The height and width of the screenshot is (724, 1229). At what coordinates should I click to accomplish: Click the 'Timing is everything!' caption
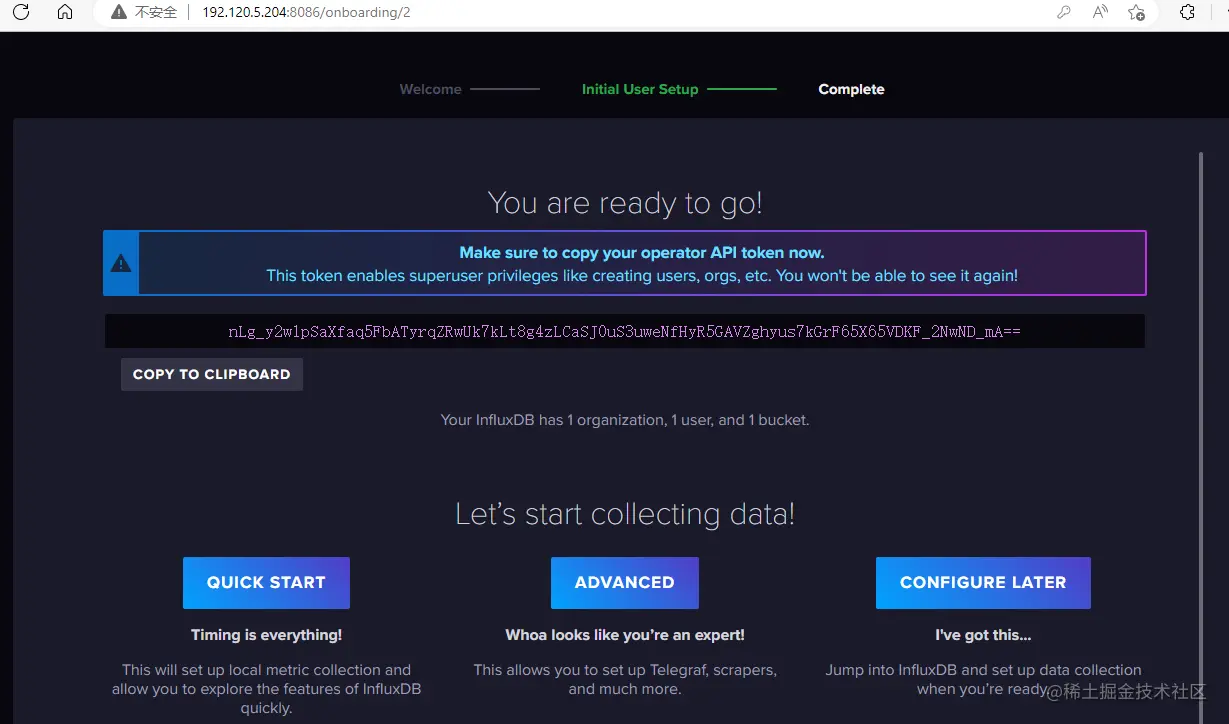click(x=266, y=635)
